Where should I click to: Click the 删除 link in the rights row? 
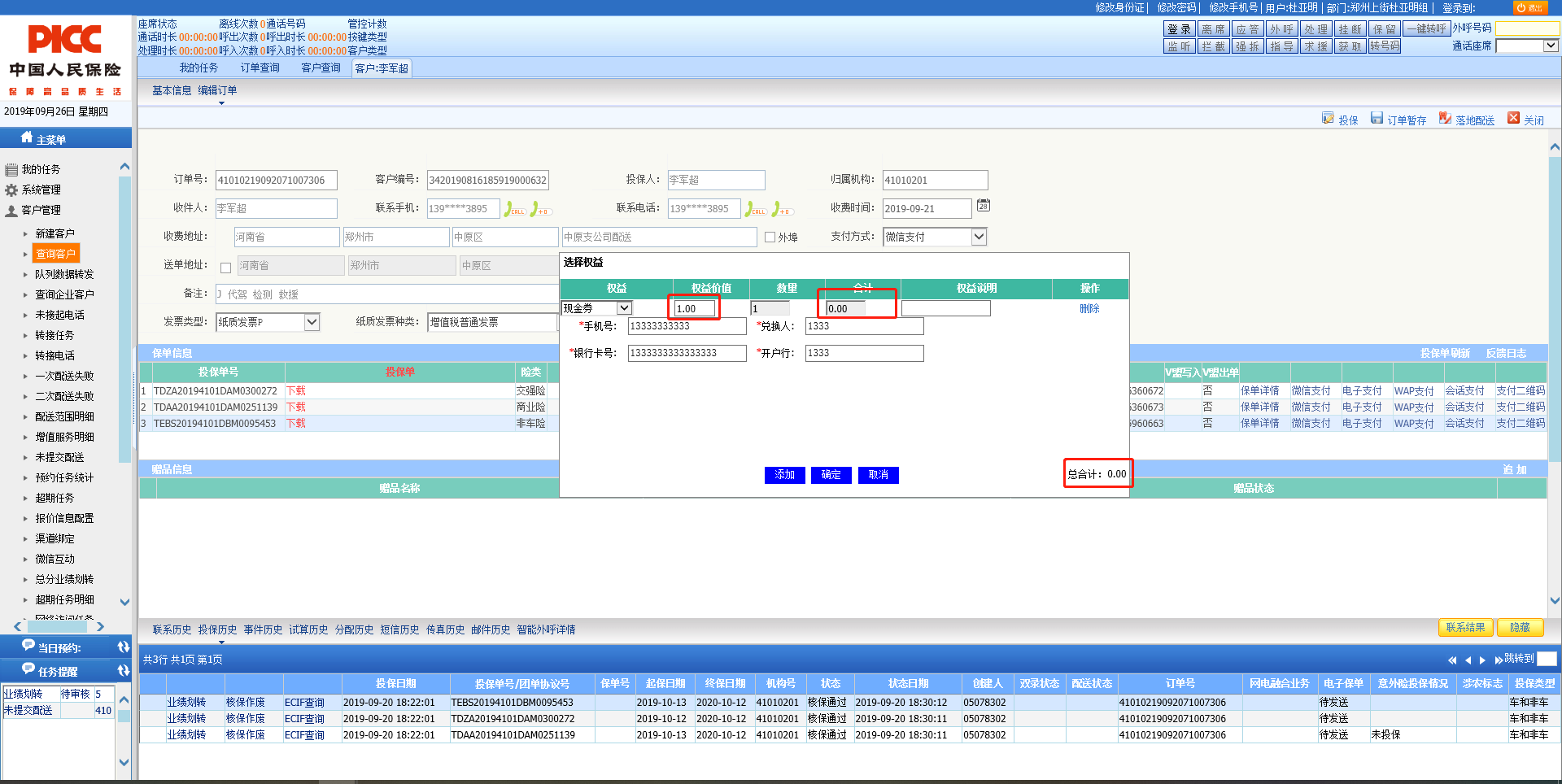[1089, 309]
